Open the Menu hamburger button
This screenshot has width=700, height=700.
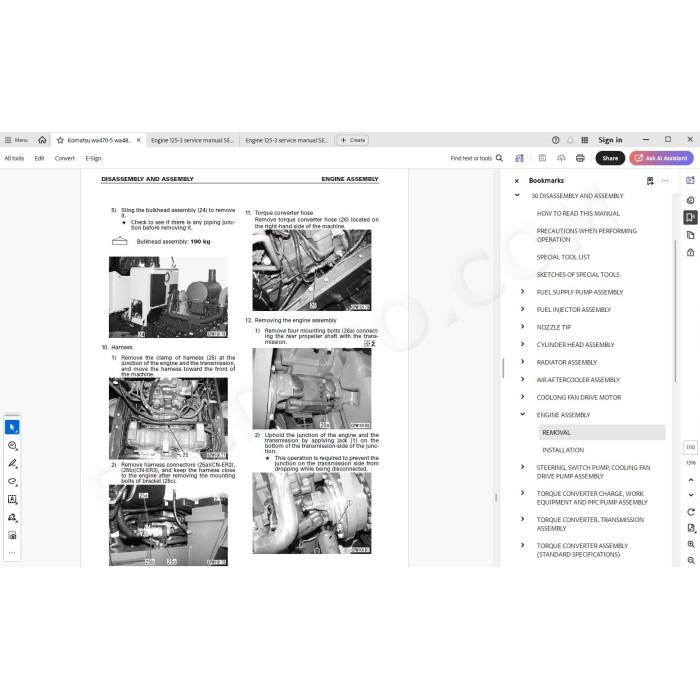click(x=16, y=140)
